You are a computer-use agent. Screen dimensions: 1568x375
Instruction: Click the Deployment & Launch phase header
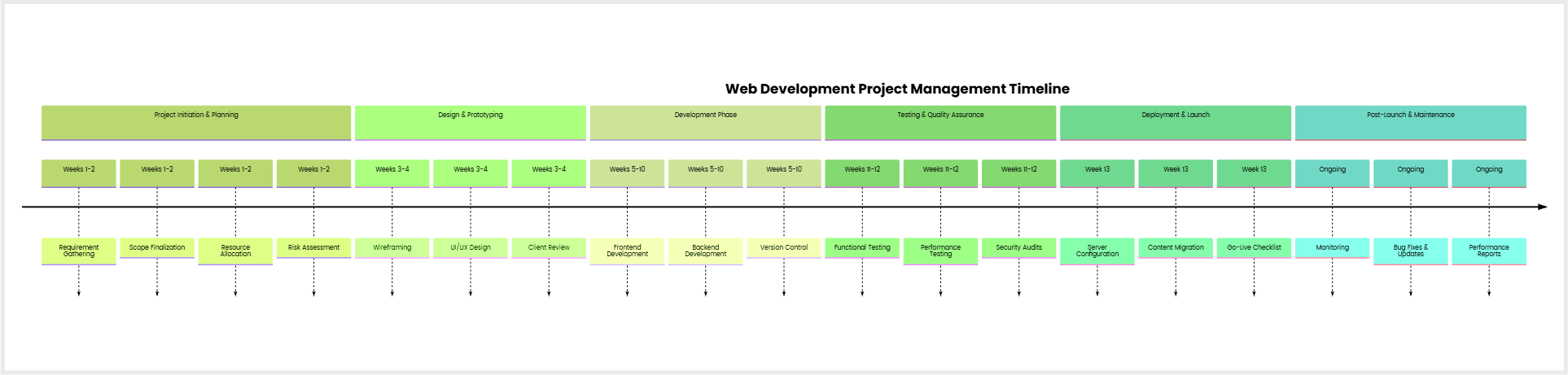tap(1175, 122)
